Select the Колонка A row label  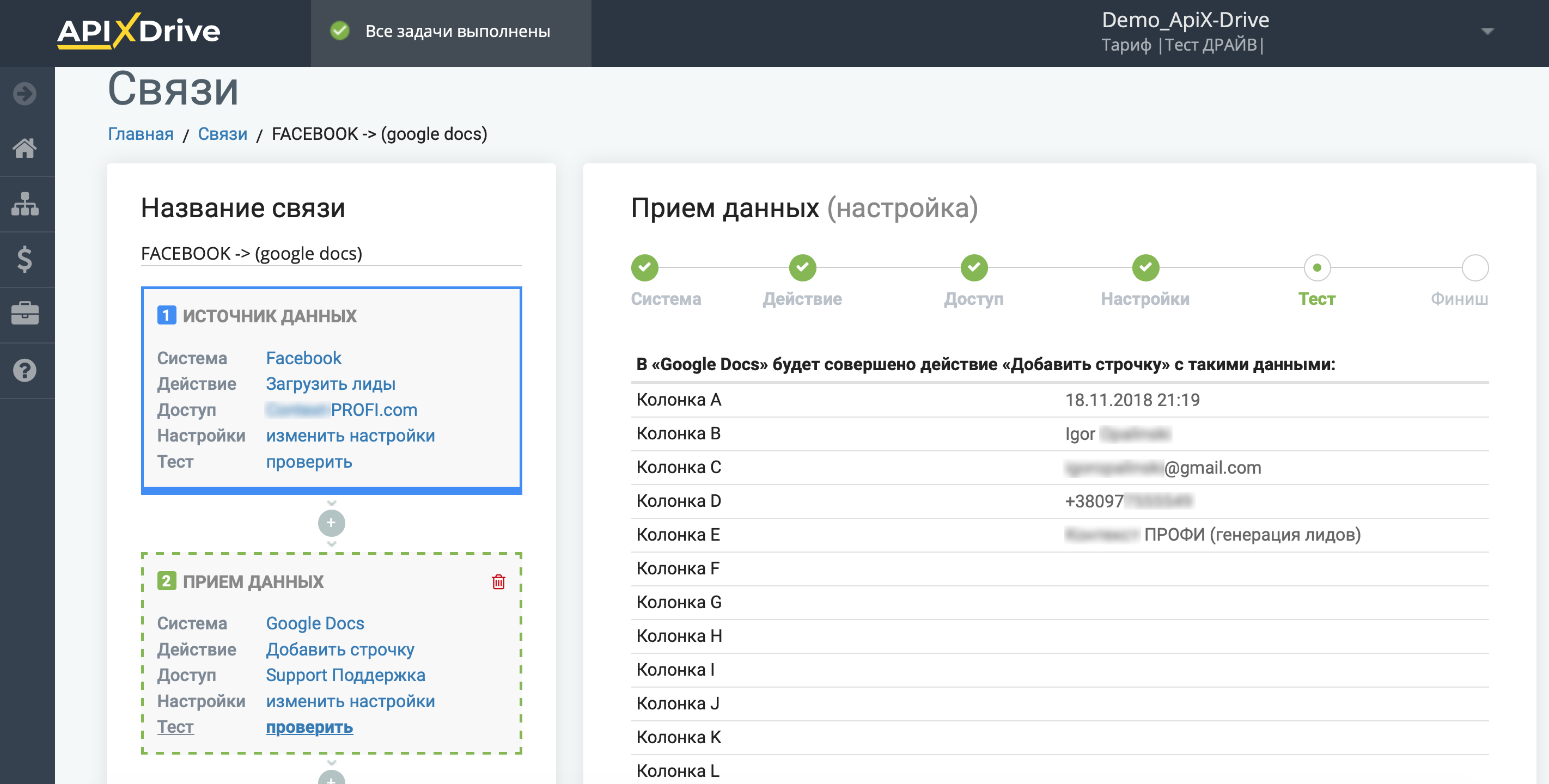click(x=679, y=400)
